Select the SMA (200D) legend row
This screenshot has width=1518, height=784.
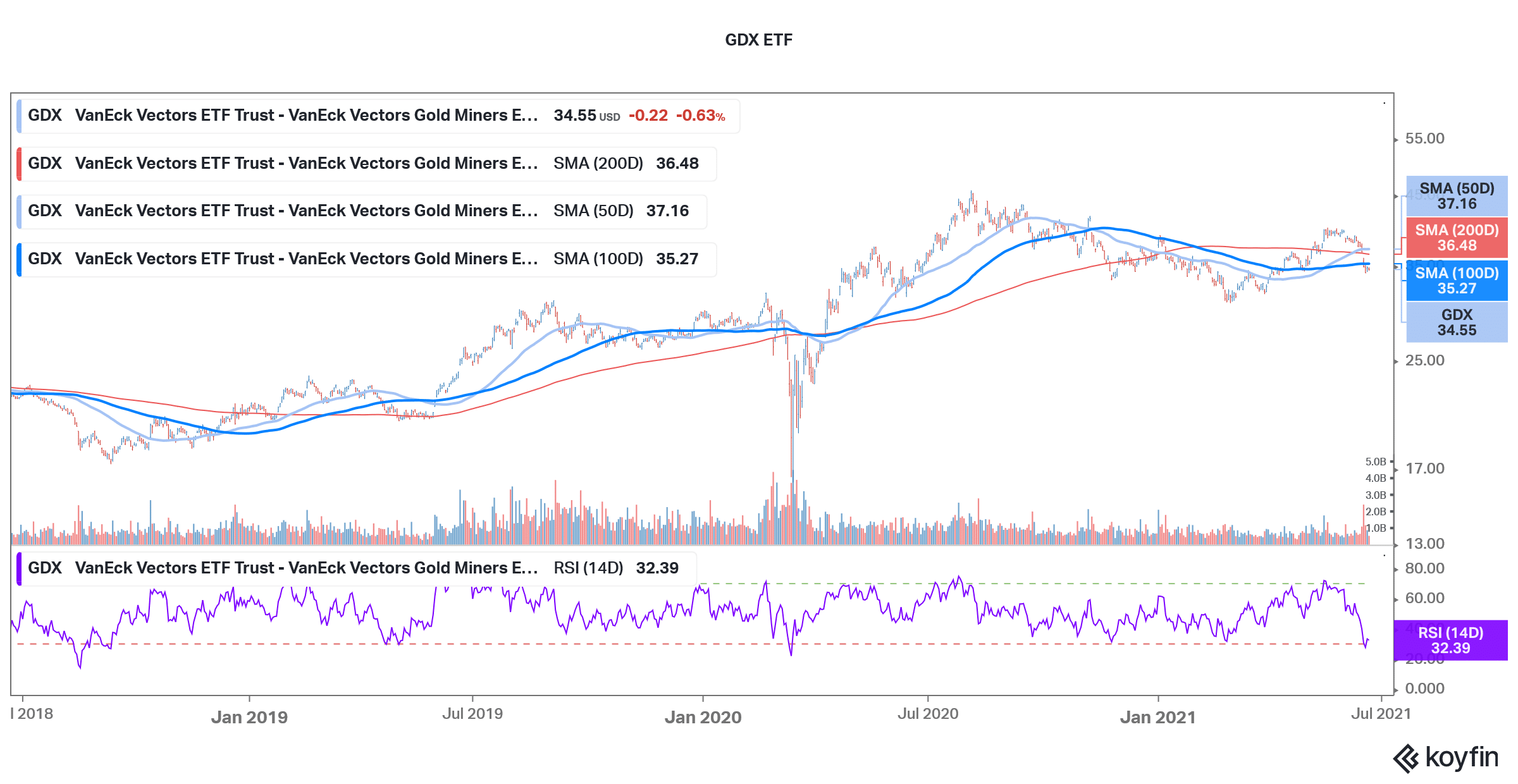(x=367, y=164)
